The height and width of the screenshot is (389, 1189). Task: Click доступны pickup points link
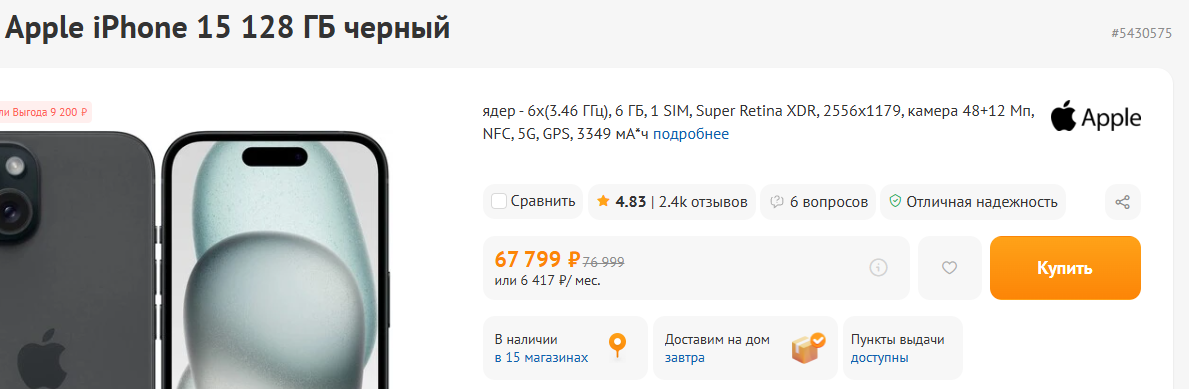pos(880,358)
